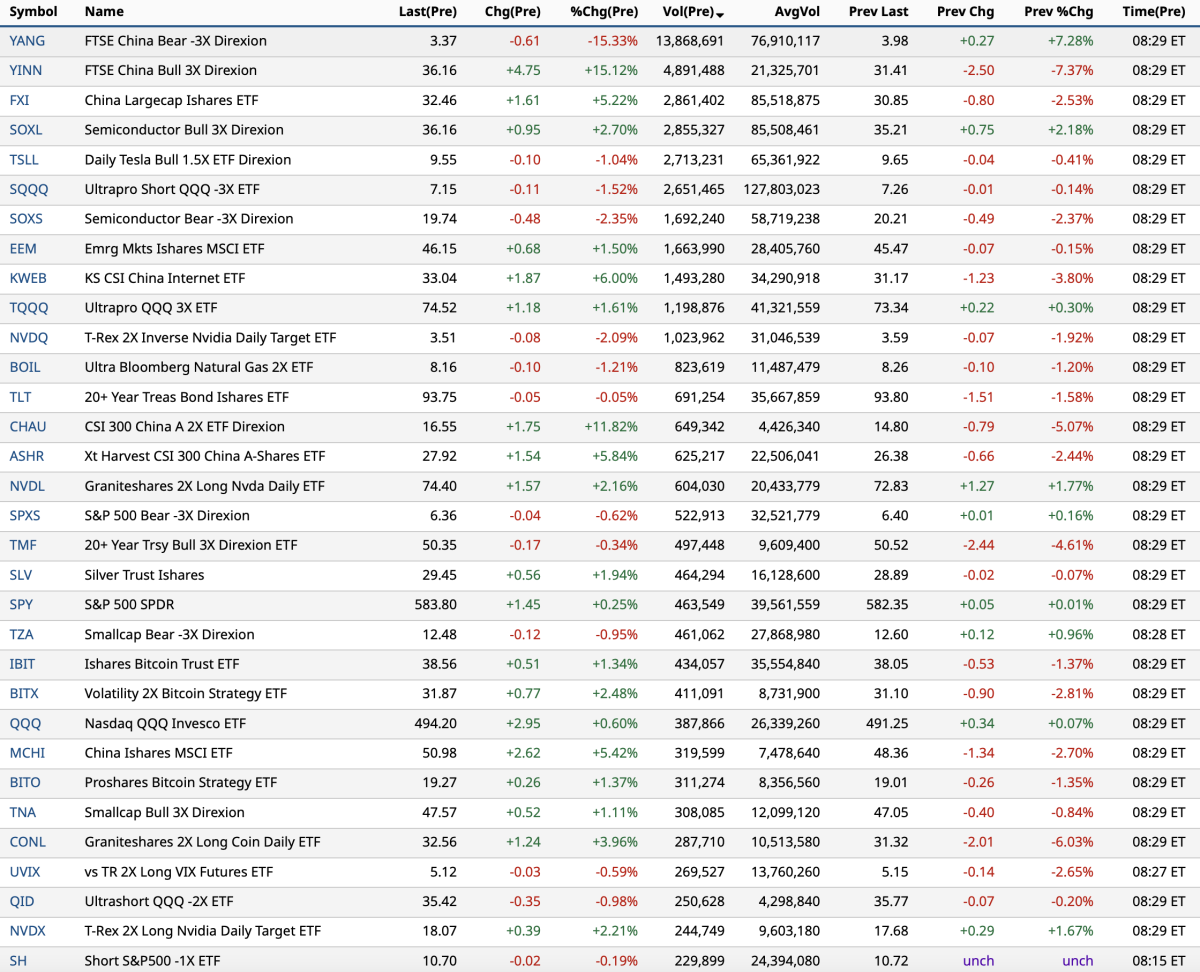The image size is (1200, 972).
Task: Click the KWEB symbol link
Action: [x=27, y=278]
